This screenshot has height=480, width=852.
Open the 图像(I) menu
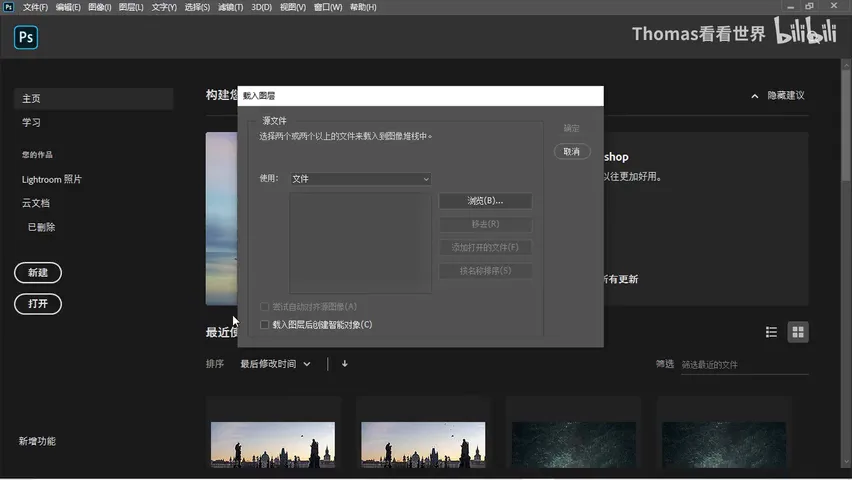coord(99,7)
